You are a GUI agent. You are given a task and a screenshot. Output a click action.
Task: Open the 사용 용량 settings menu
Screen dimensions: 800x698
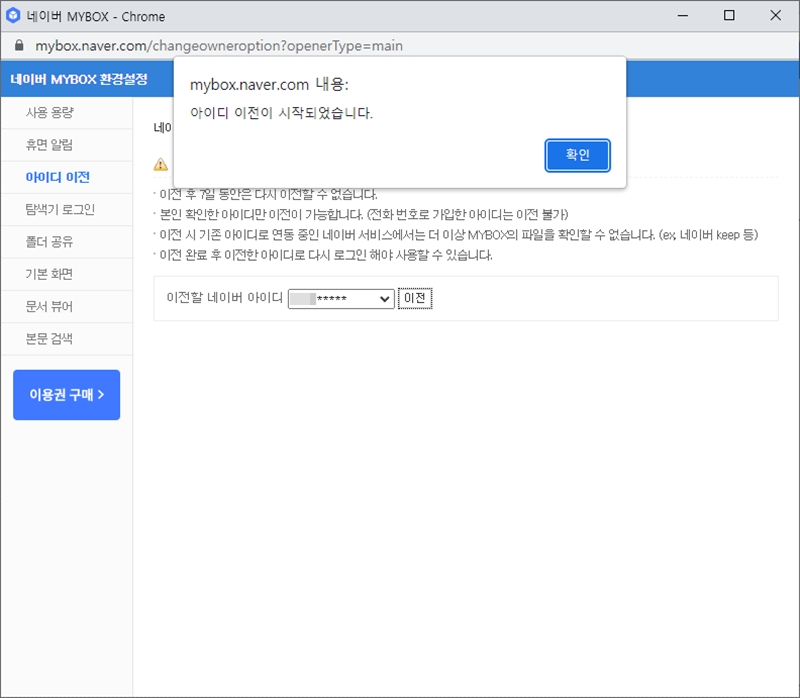67,112
